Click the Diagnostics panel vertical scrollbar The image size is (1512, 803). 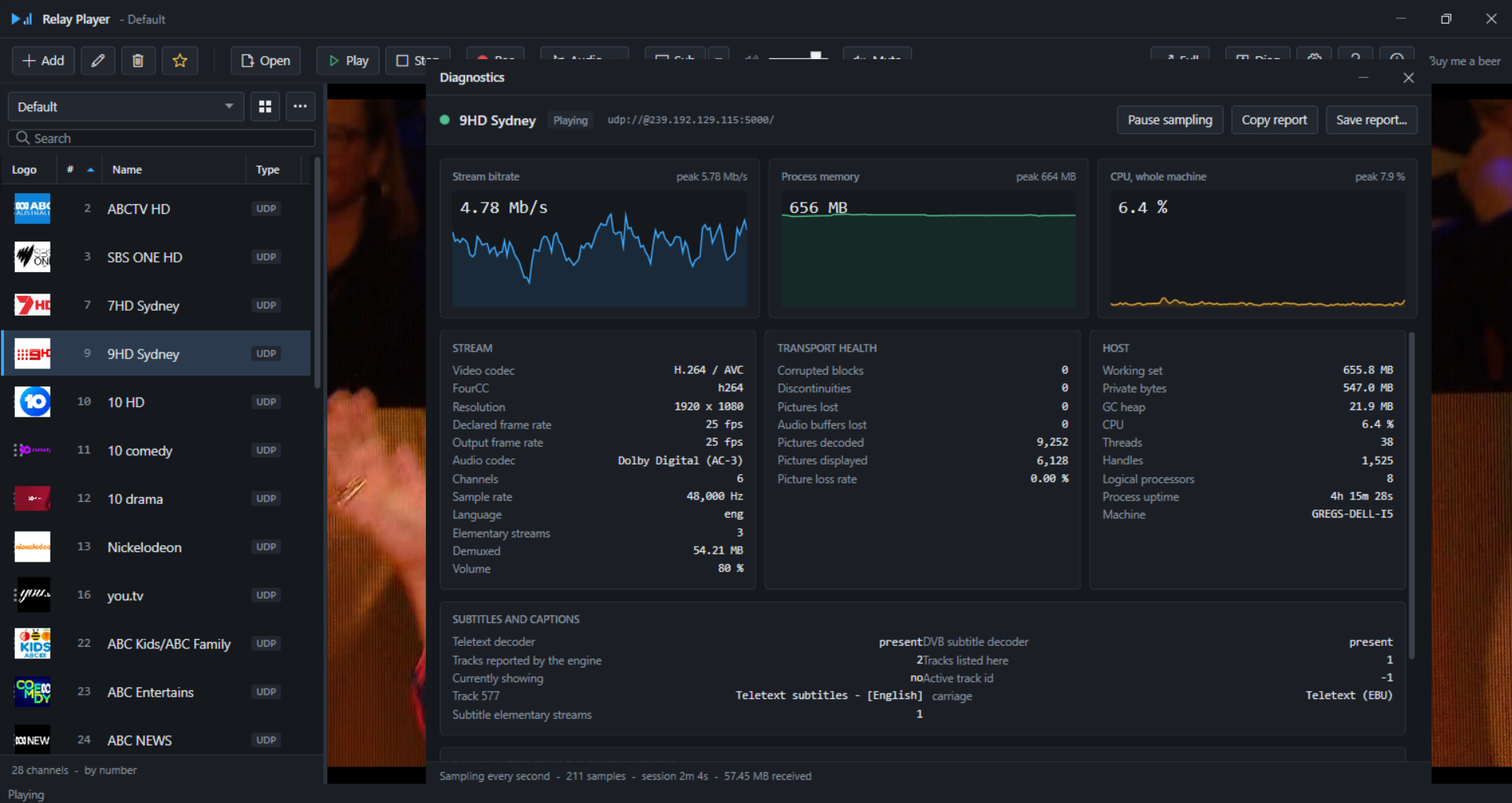[x=1411, y=495]
